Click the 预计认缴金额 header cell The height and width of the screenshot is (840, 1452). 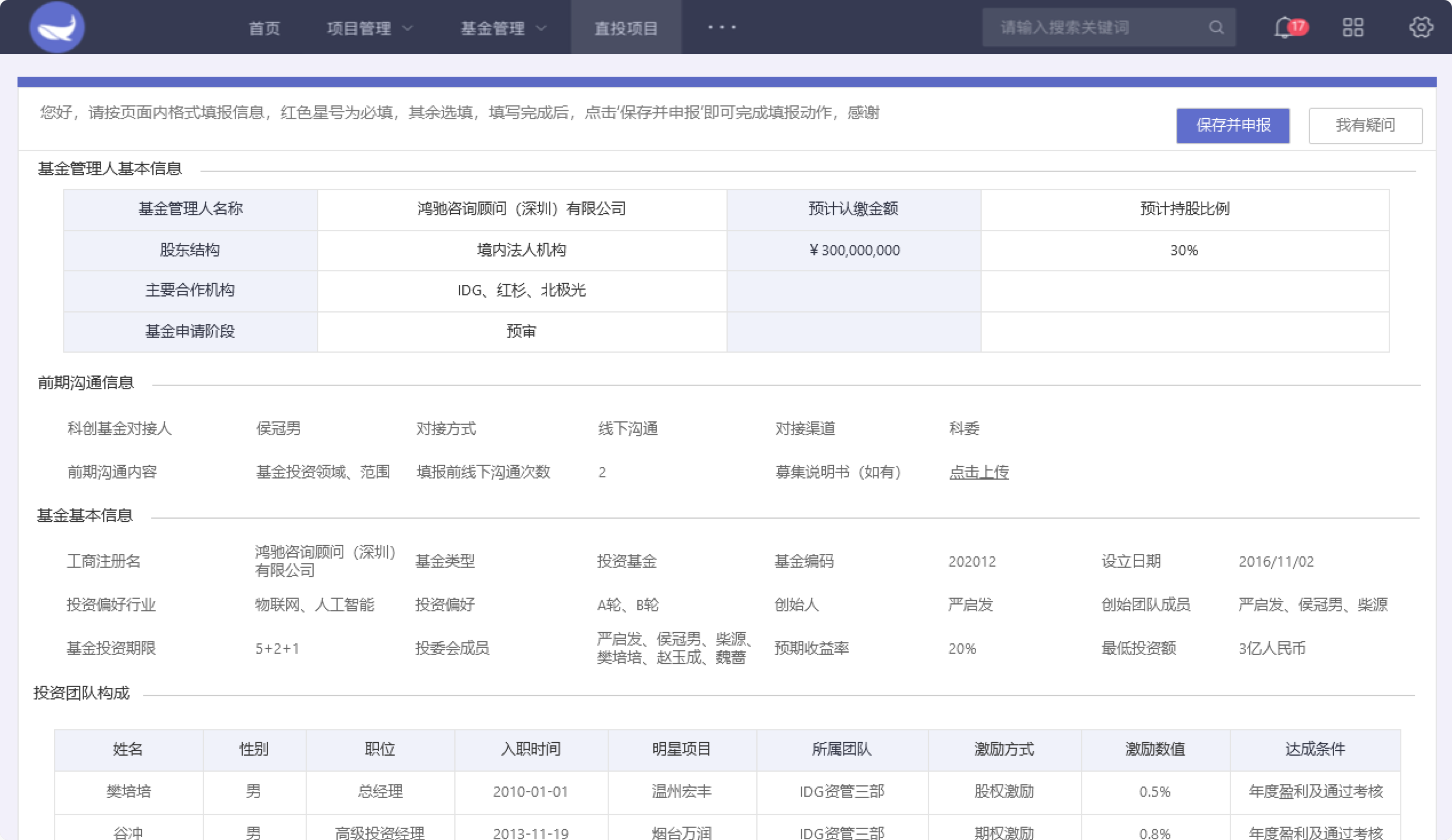pos(854,209)
